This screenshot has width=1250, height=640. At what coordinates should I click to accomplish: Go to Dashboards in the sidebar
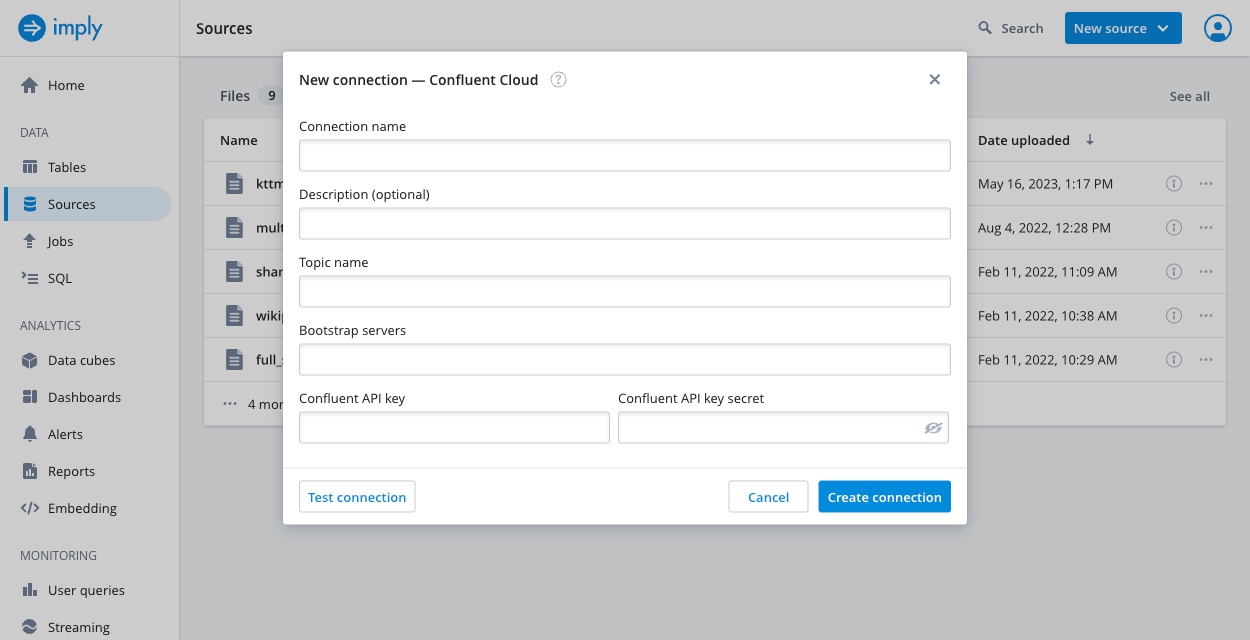[x=84, y=397]
